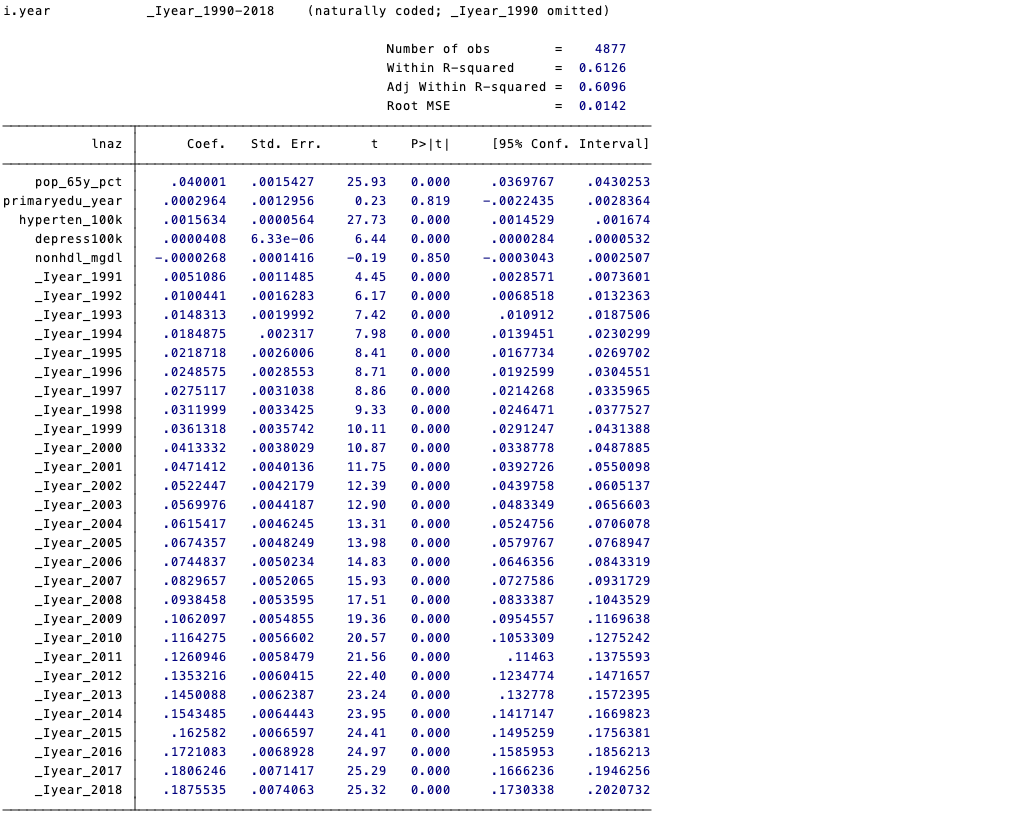The width and height of the screenshot is (1015, 817).
Task: Select the nonhdl_mgdl variable name
Action: coord(78,258)
